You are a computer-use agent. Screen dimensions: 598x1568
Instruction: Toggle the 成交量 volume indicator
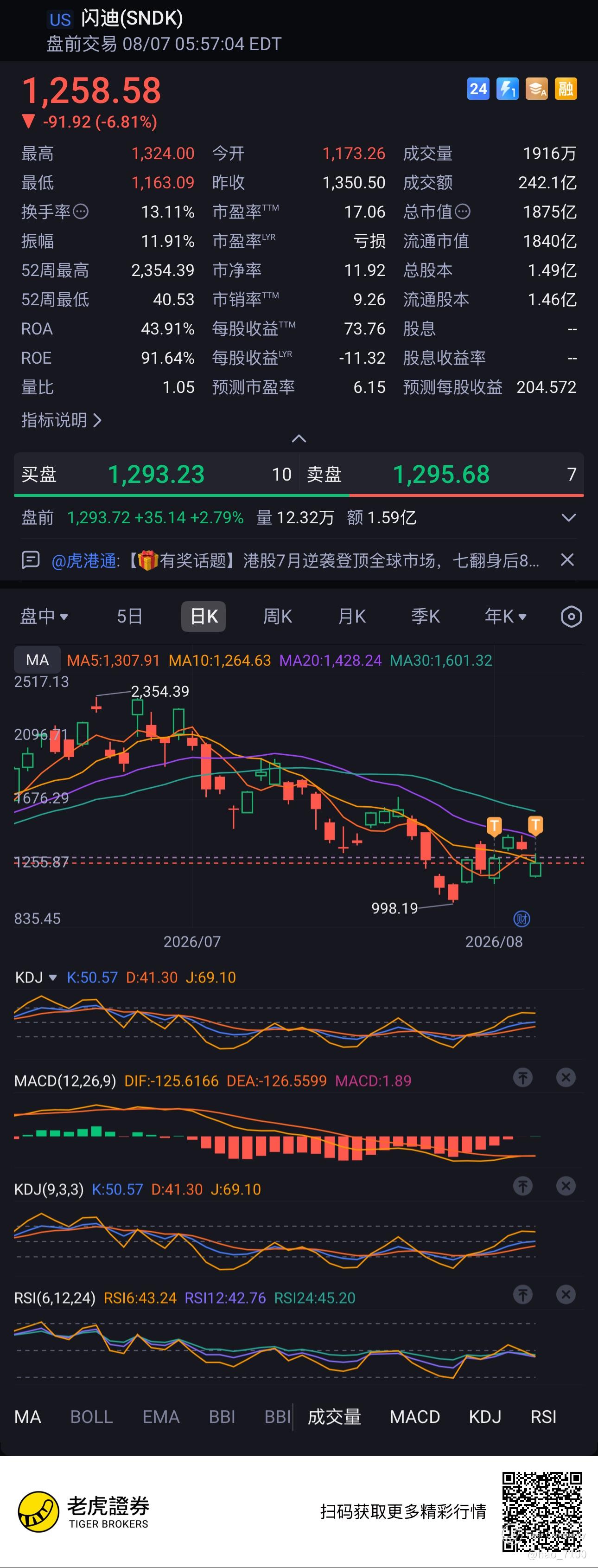(334, 1417)
